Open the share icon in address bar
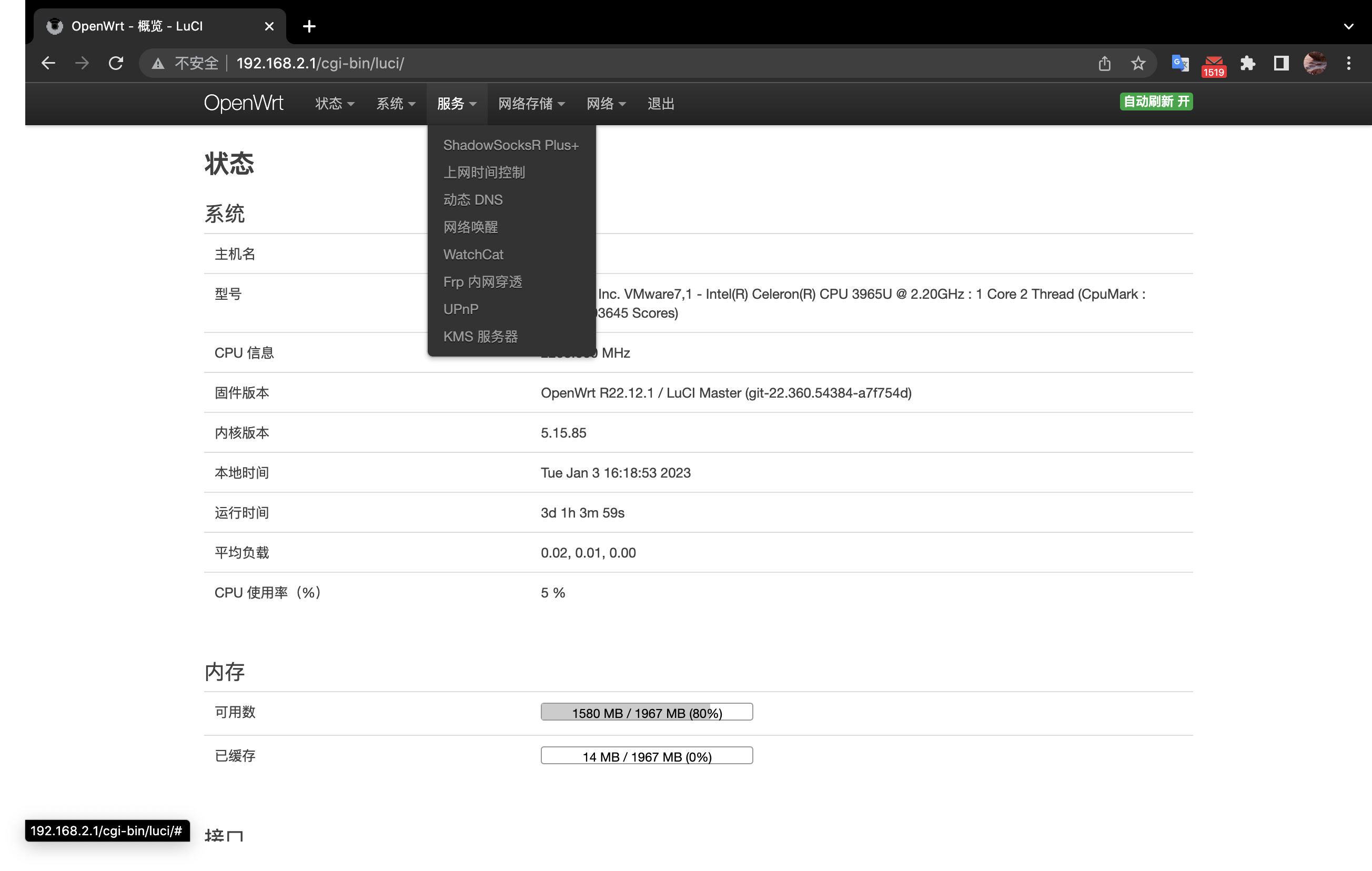The image size is (1372, 871). coord(1104,63)
